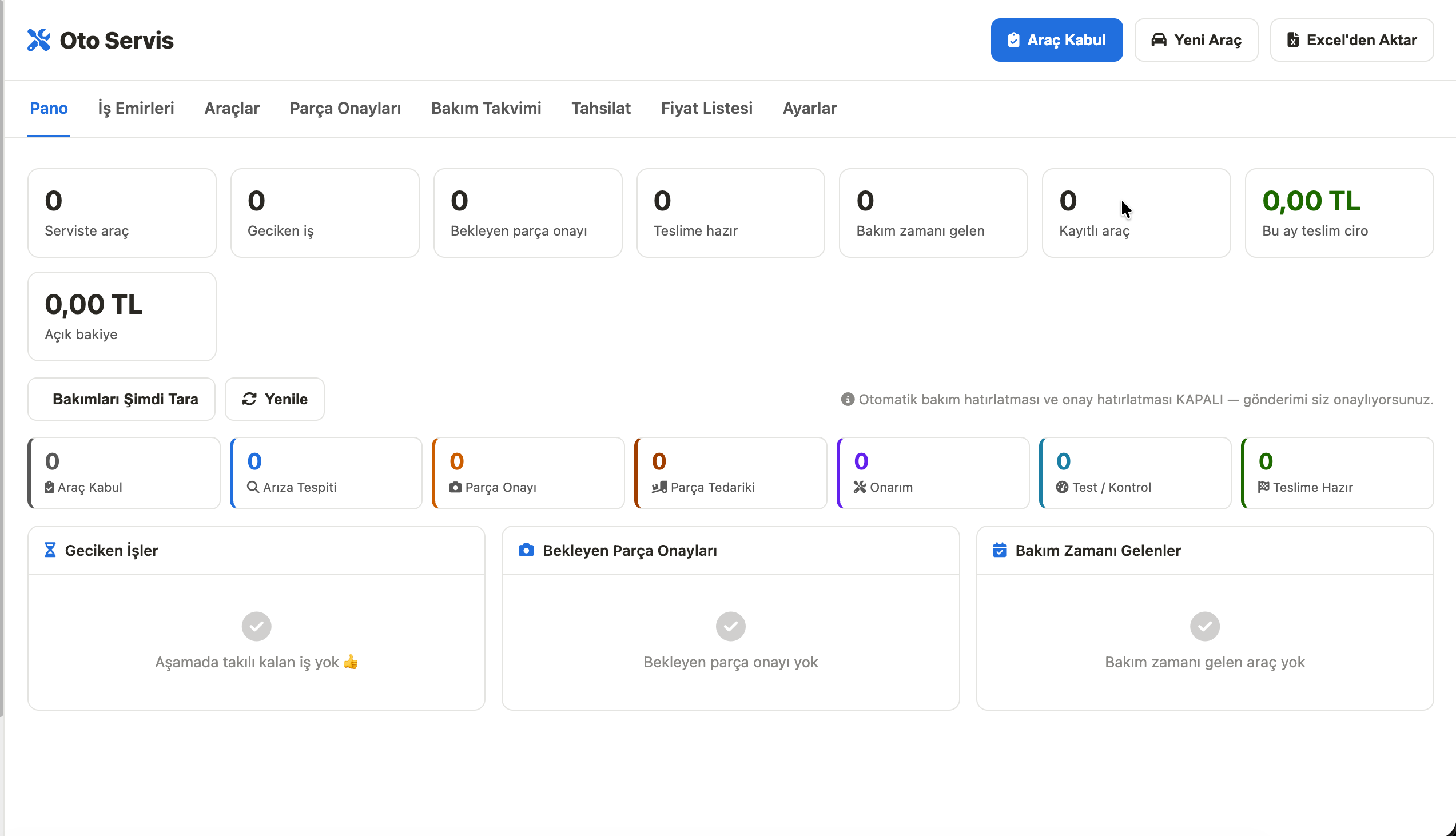Open the Araçlar tab

232,108
